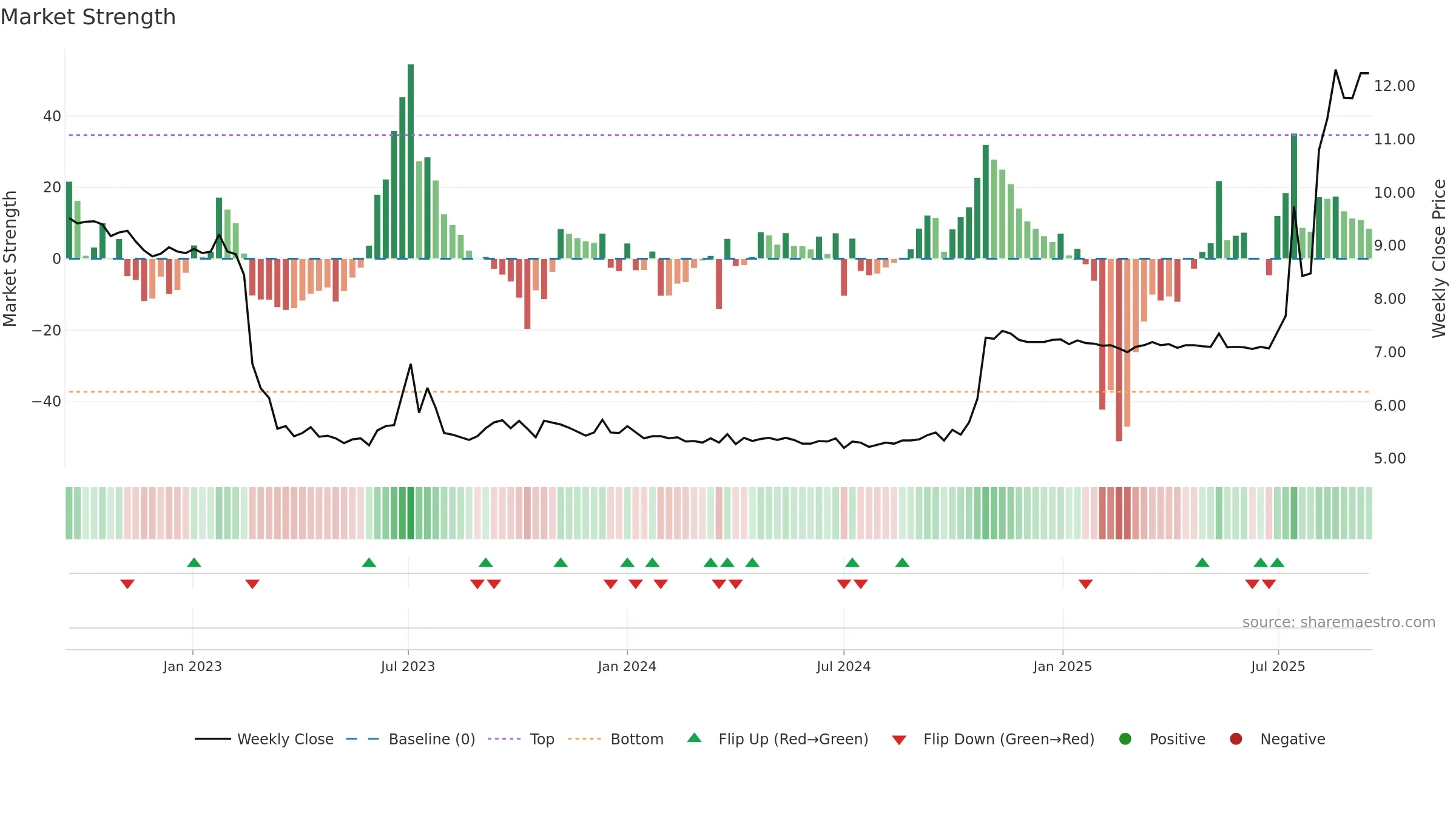Click the green triangle legend icon
Viewport: 1456px width, 819px height.
695,738
